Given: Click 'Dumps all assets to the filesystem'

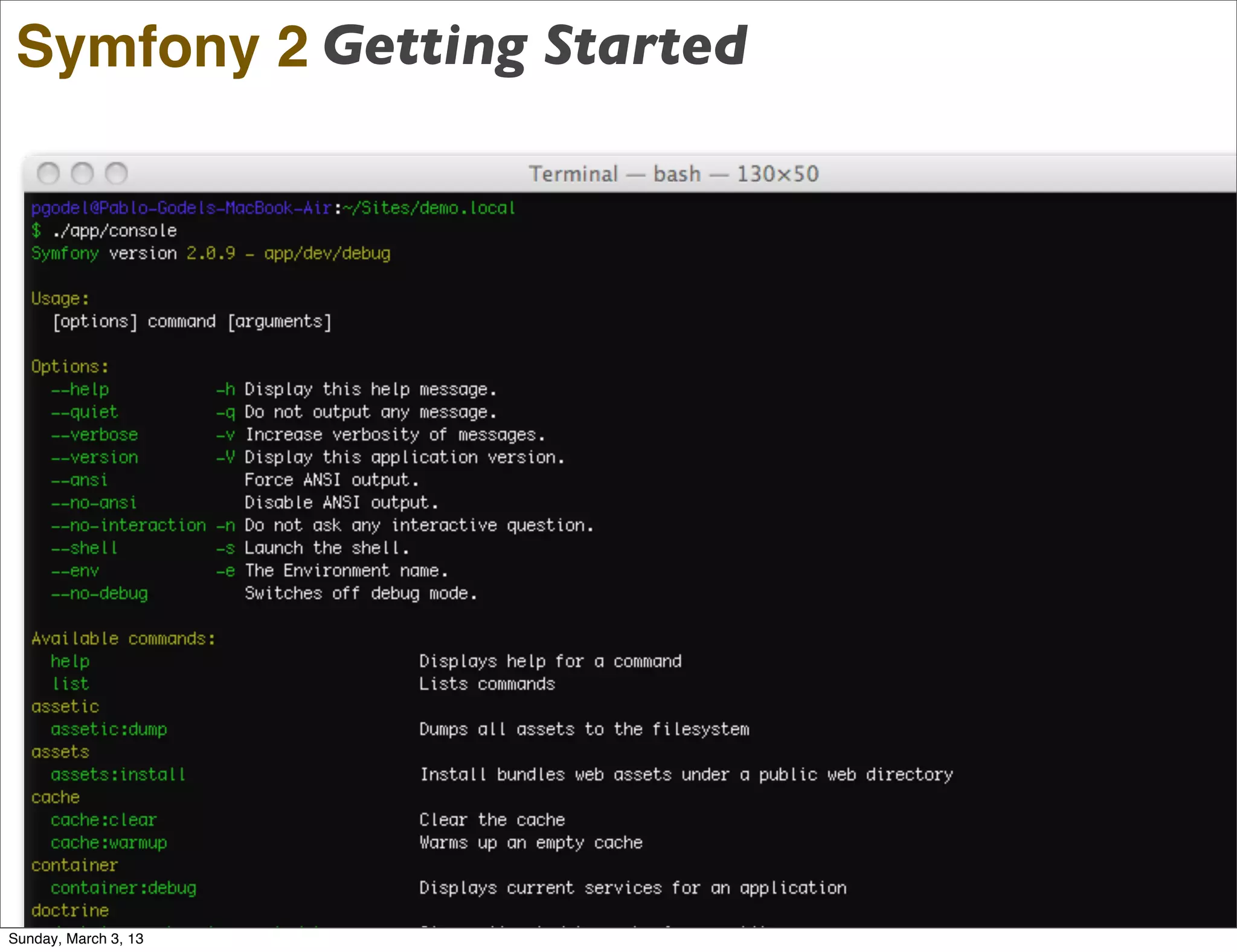Looking at the screenshot, I should tap(584, 729).
